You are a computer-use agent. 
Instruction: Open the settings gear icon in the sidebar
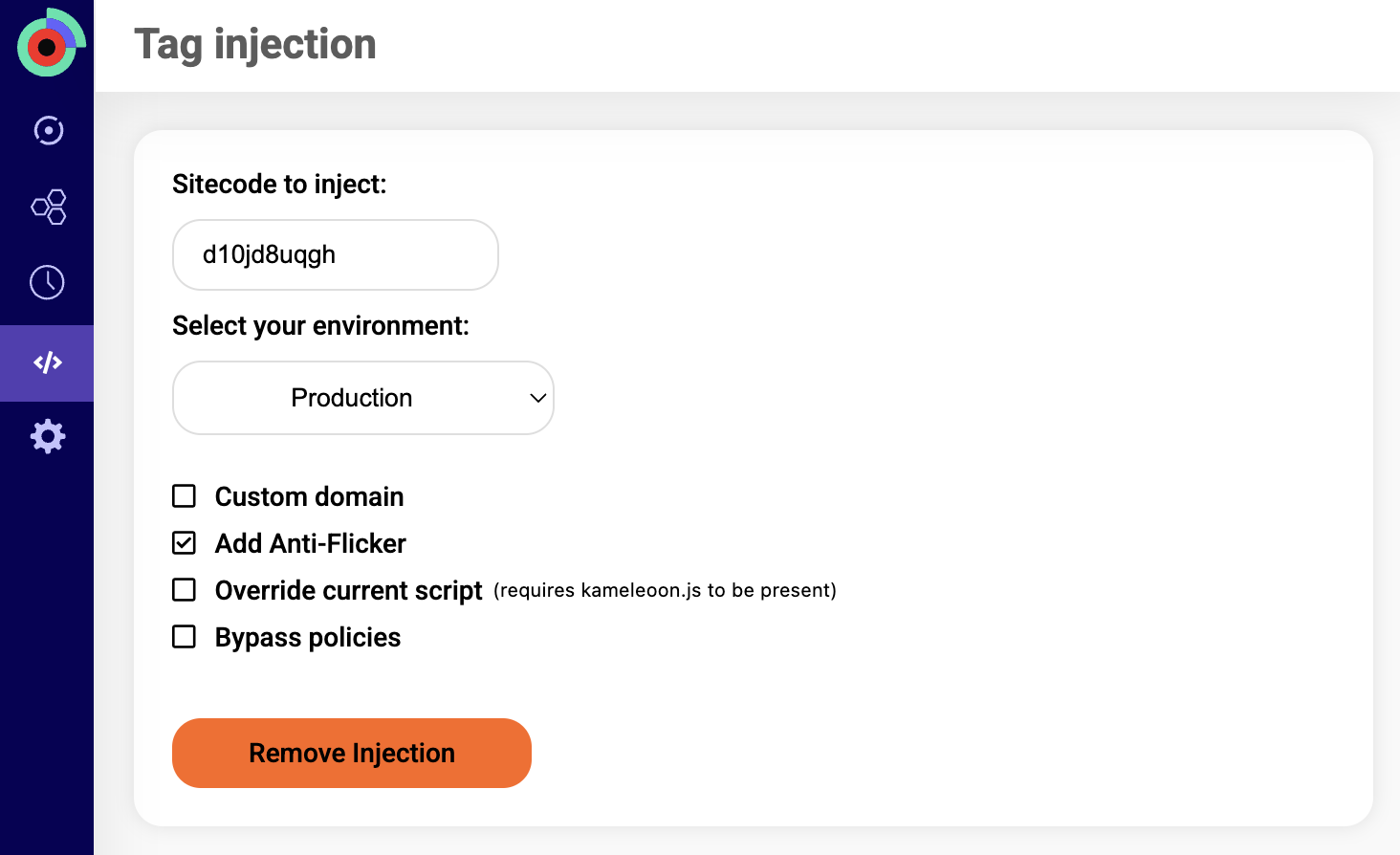pyautogui.click(x=48, y=436)
